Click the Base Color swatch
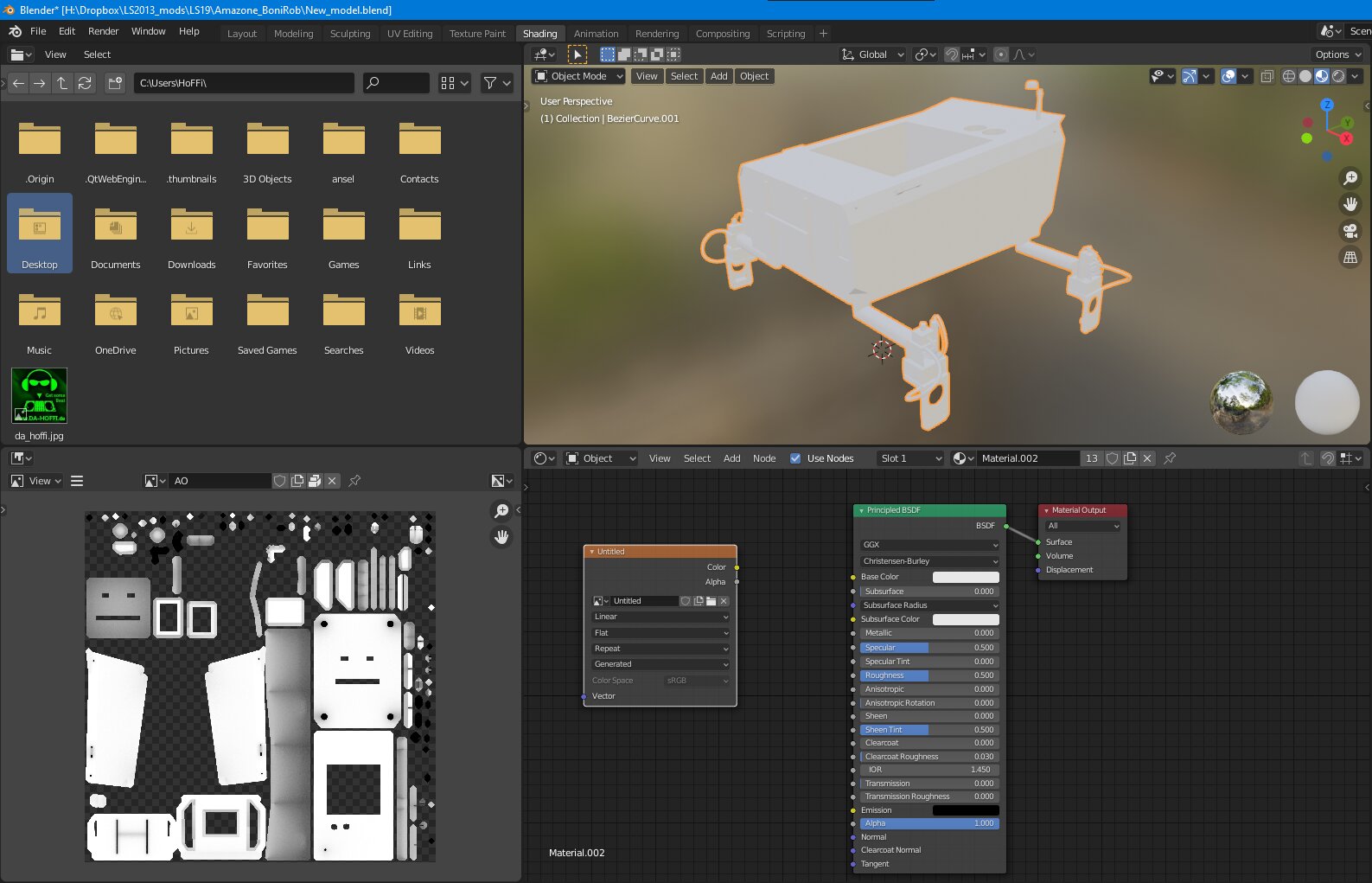This screenshot has height=883, width=1372. pos(966,577)
